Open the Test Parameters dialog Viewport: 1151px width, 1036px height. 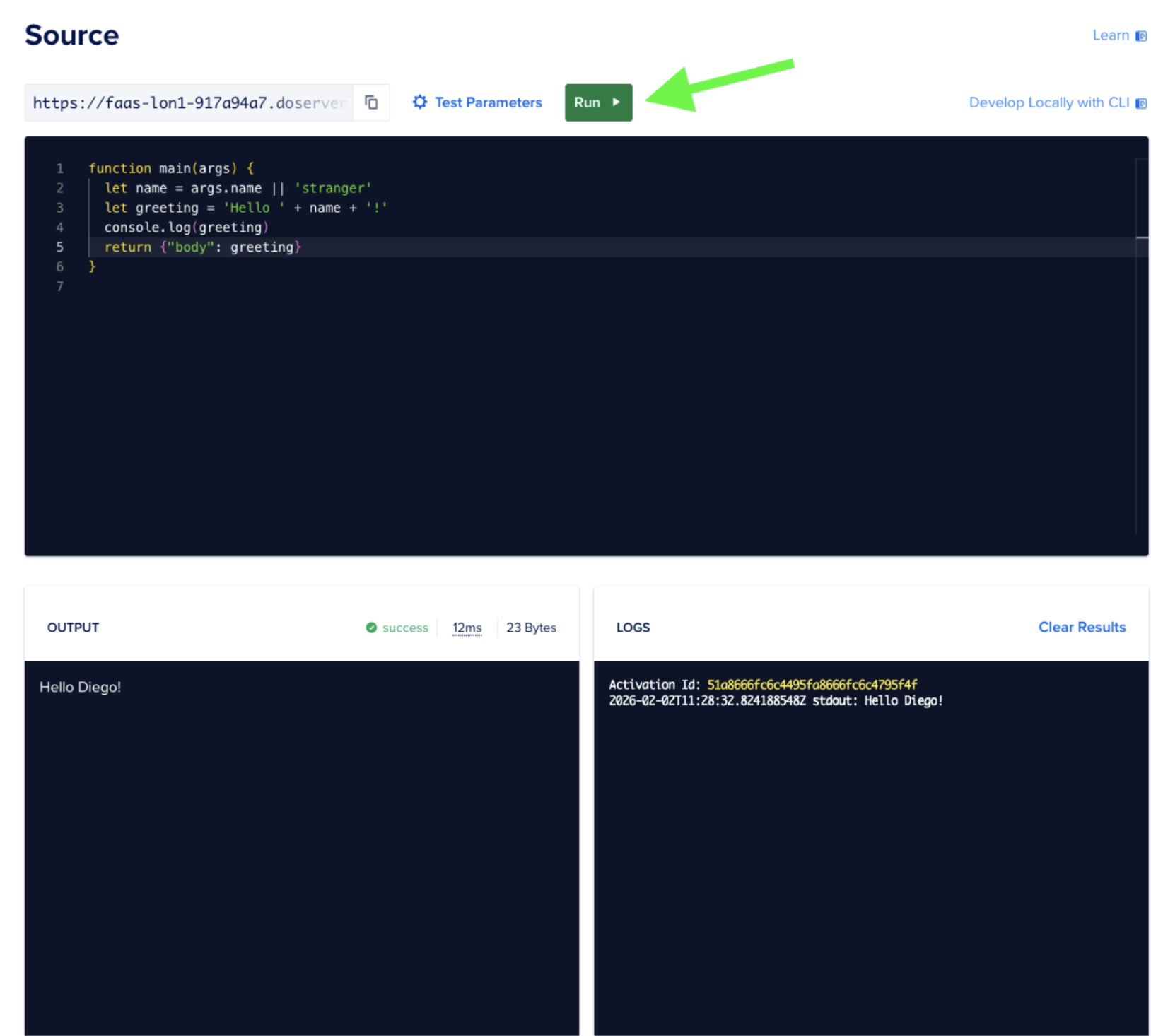[x=488, y=102]
